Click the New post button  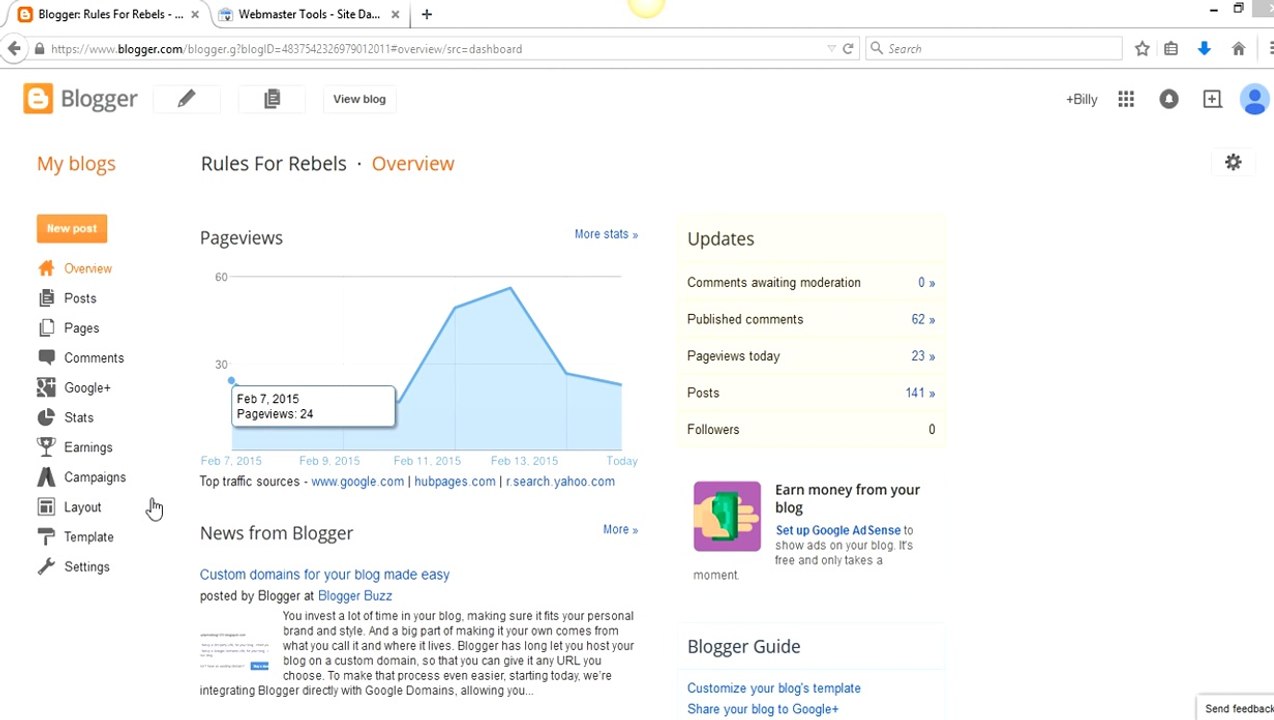pyautogui.click(x=72, y=228)
